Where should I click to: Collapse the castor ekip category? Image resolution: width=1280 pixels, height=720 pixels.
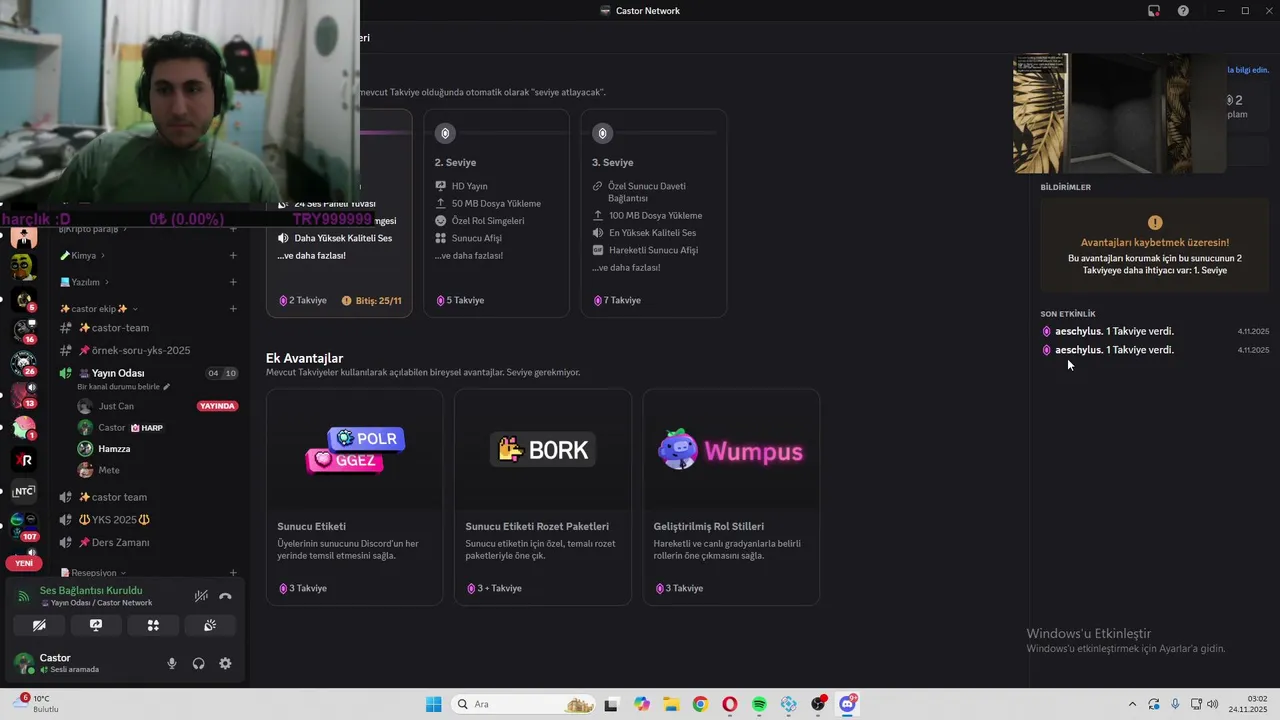(98, 308)
